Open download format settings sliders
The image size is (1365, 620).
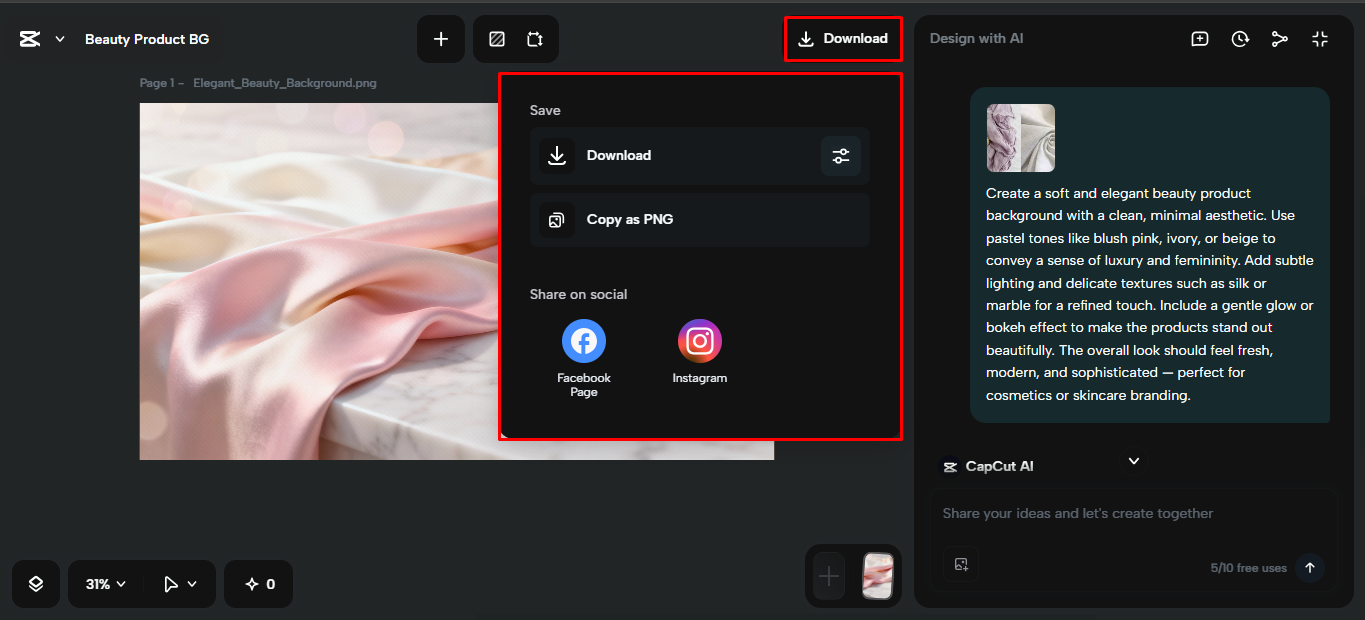(840, 156)
